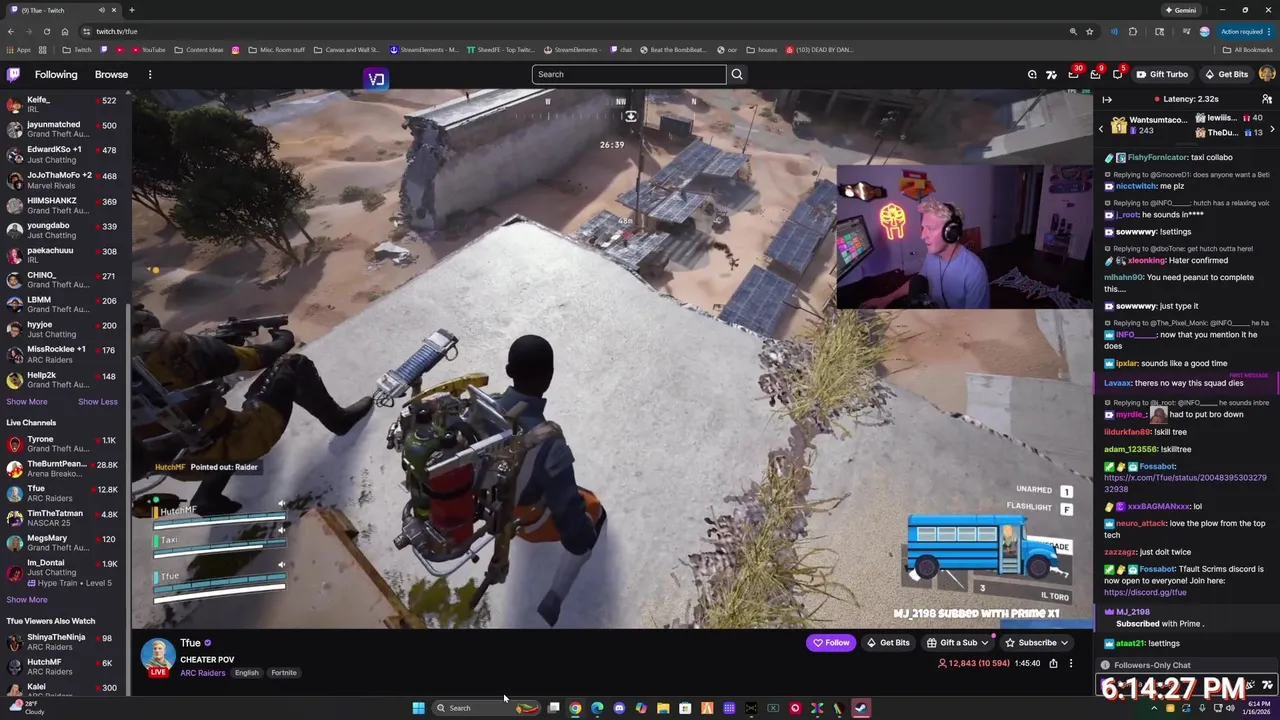Open JoJoThaMoFo channel in sidebar
Viewport: 1280px width, 720px height.
(62, 180)
